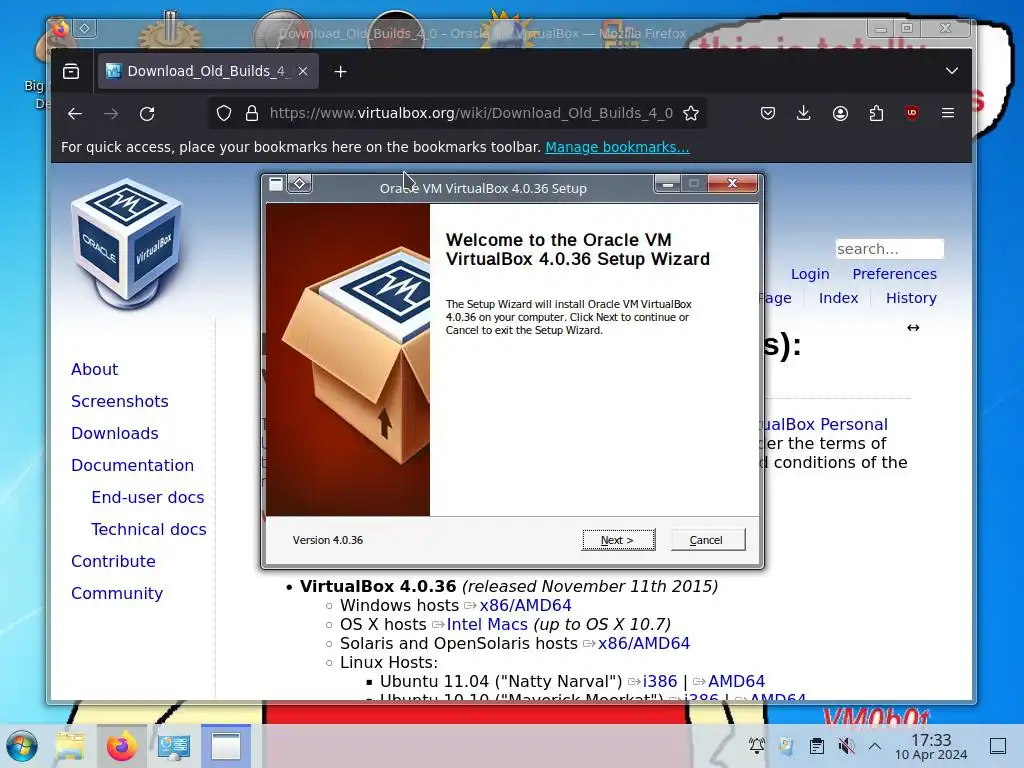Screen dimensions: 1024x768
Task: Open the VirtualBox Personal license link
Action: 823,424
